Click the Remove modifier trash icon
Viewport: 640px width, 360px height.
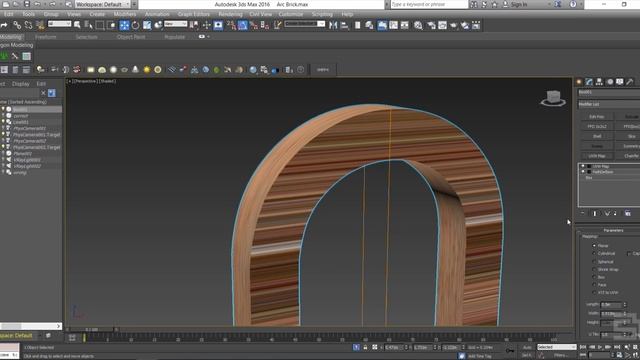[615, 213]
